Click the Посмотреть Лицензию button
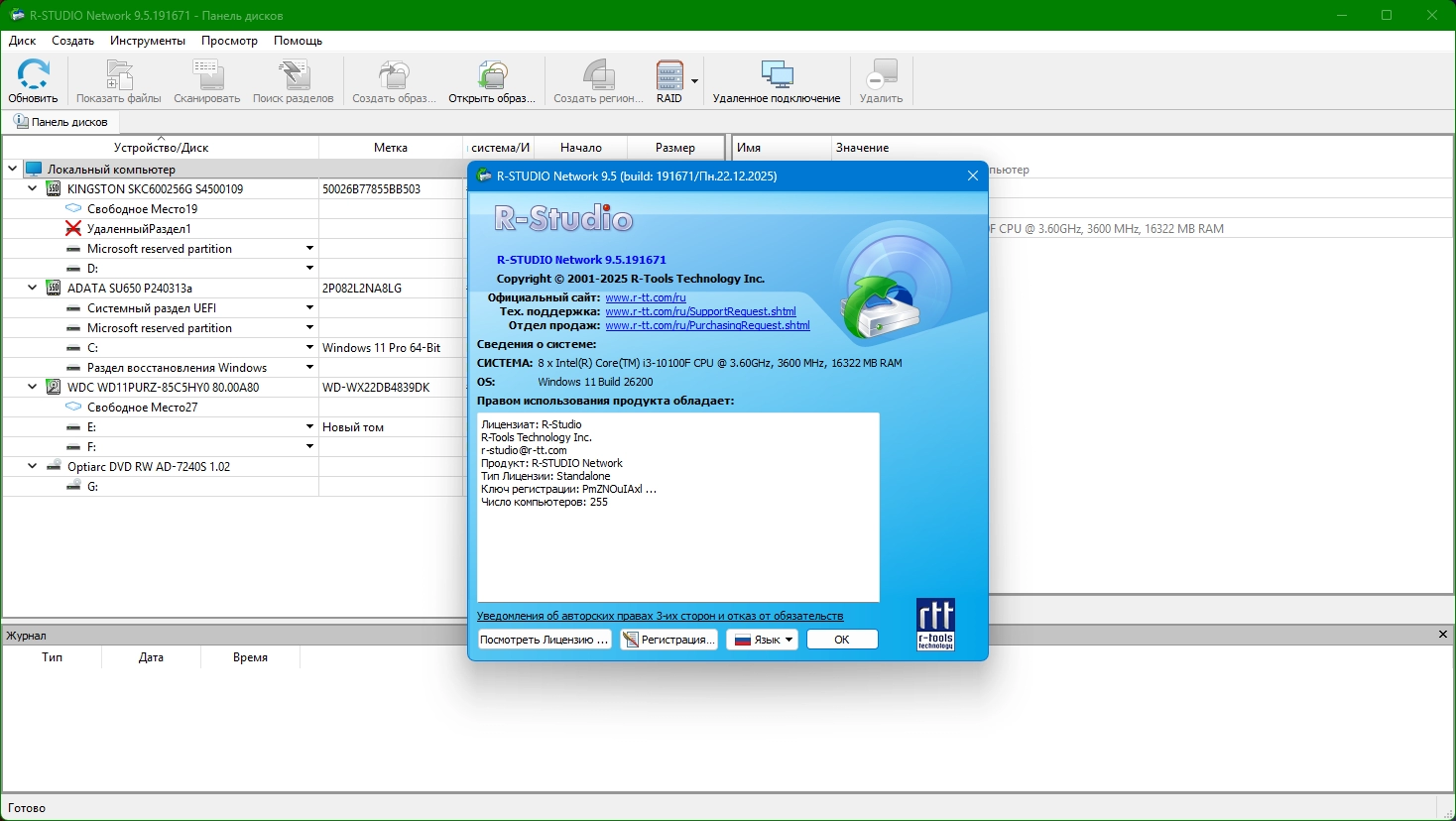Screen dimensions: 1456x821 pos(544,640)
